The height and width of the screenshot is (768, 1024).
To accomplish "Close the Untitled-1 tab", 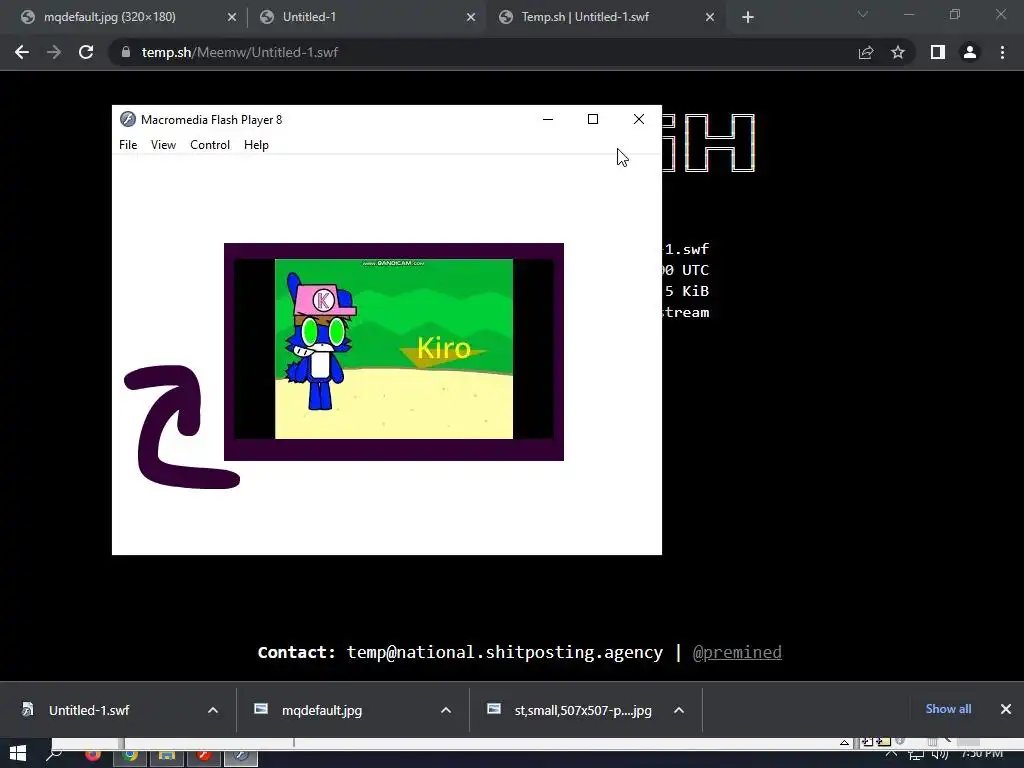I will click(x=471, y=17).
